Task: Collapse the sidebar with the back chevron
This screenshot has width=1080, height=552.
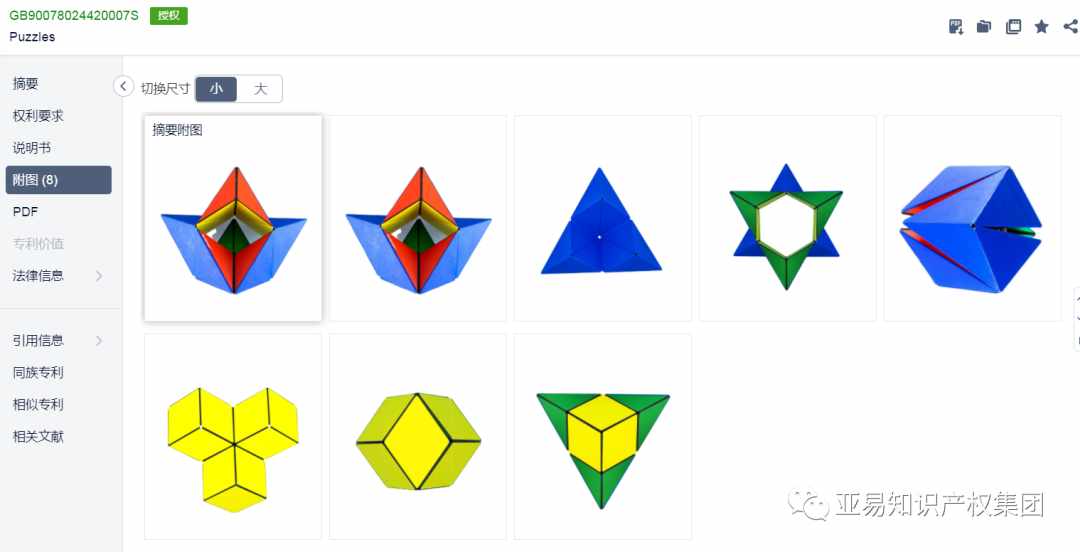Action: pos(123,86)
